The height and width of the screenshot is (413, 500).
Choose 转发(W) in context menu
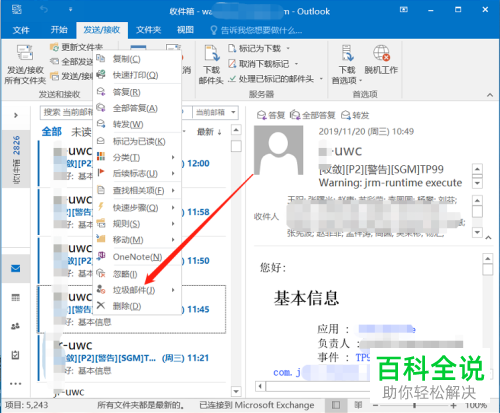pos(137,124)
